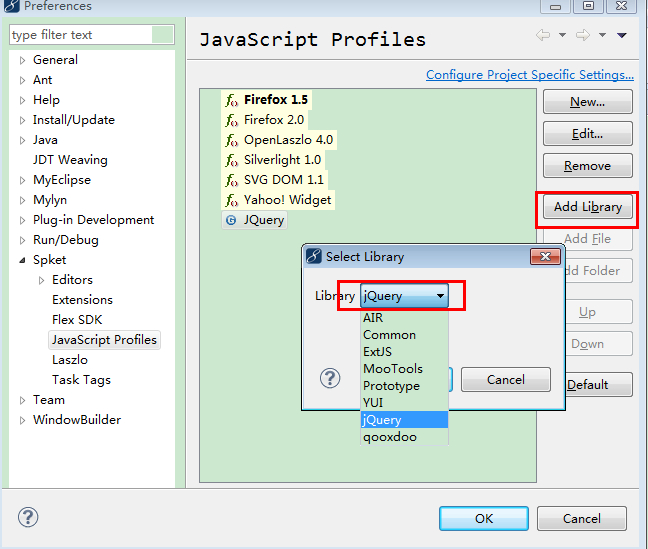Image resolution: width=648 pixels, height=549 pixels.
Task: Click Cancel in Select Library dialog
Action: pos(506,380)
